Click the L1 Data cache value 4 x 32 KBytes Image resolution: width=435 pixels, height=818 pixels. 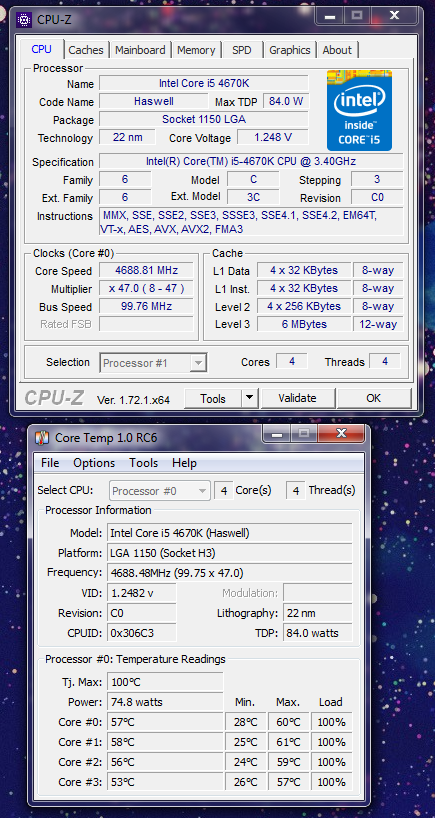click(304, 270)
